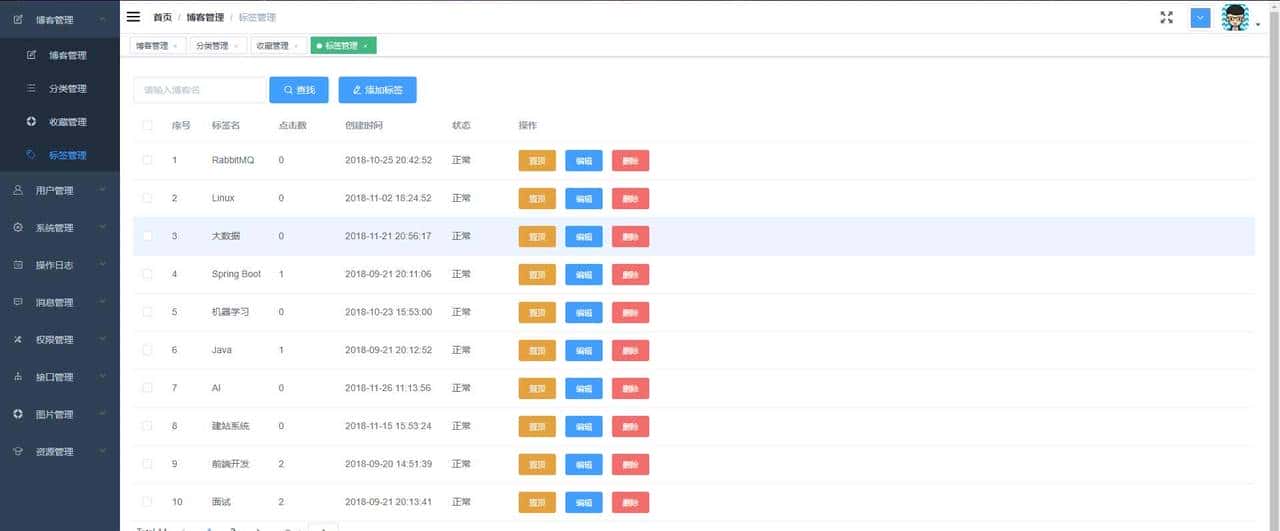Viewport: 1280px width, 531px height.
Task: Close the 收藏管理 tab with its x
Action: click(296, 46)
